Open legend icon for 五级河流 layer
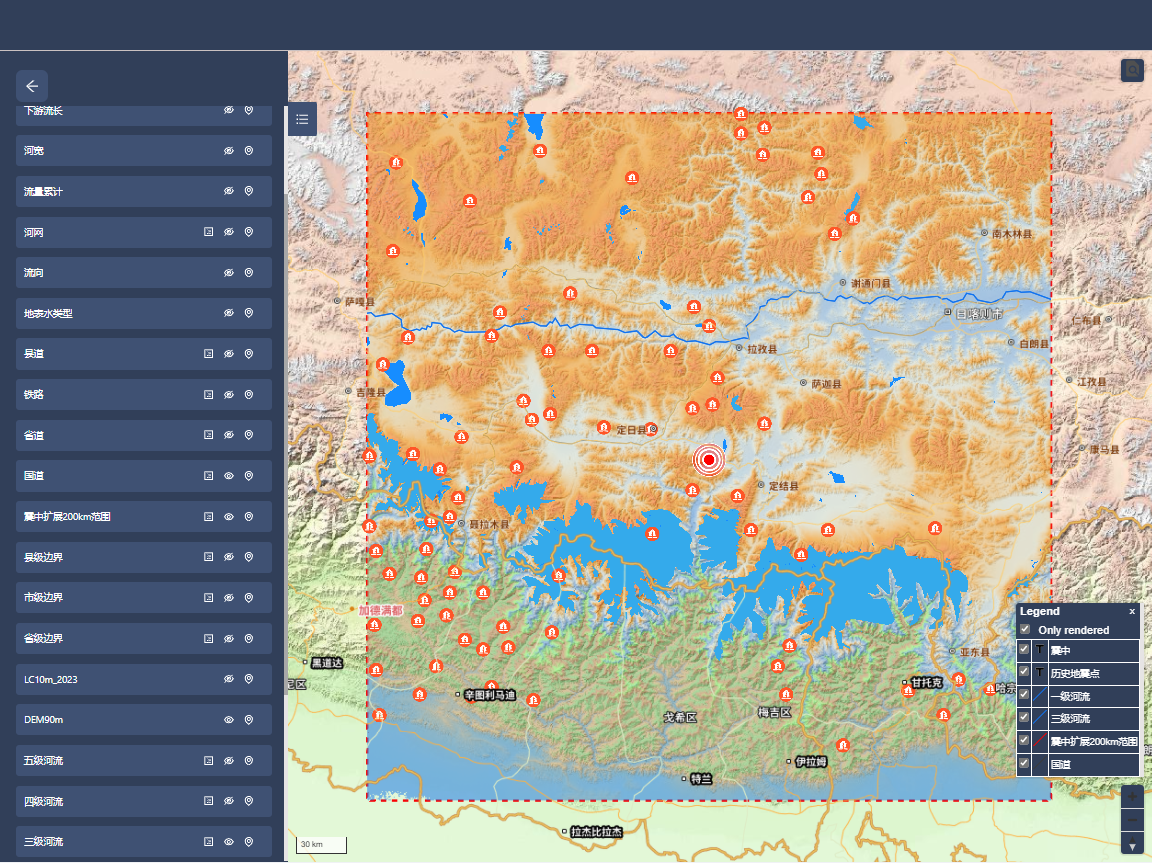The width and height of the screenshot is (1152, 863). tap(208, 761)
